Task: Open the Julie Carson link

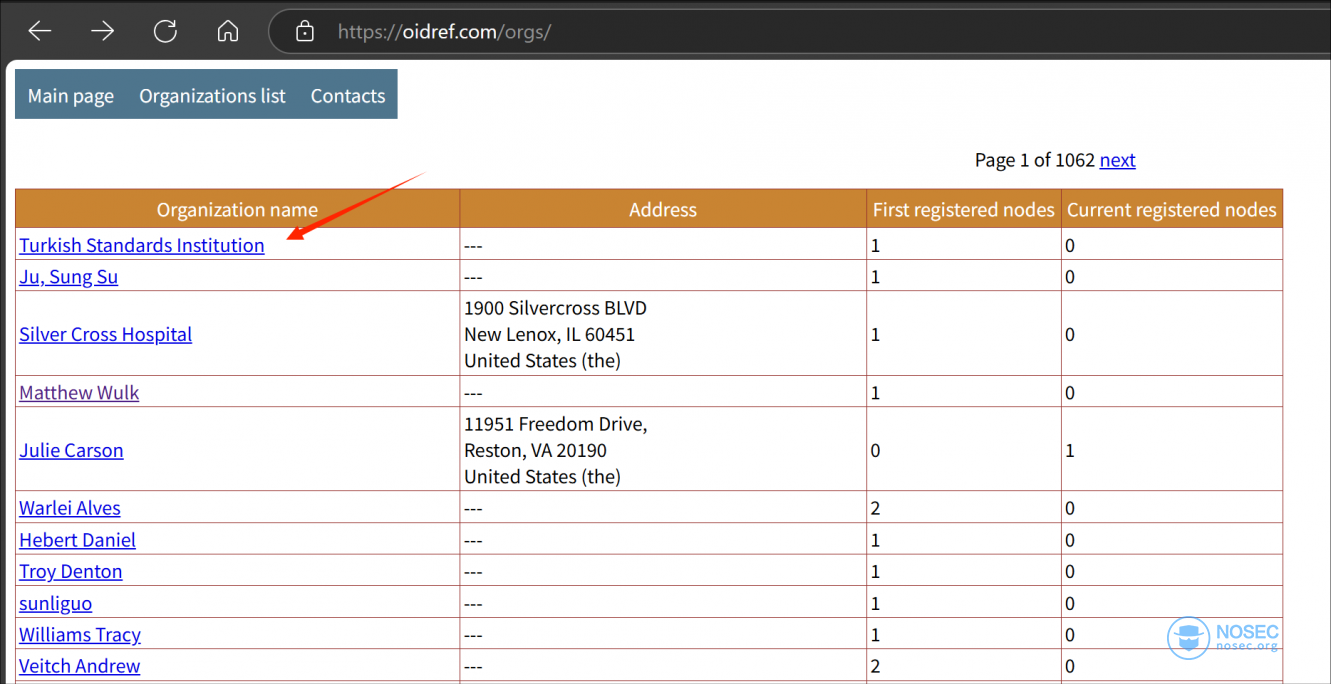Action: (71, 450)
